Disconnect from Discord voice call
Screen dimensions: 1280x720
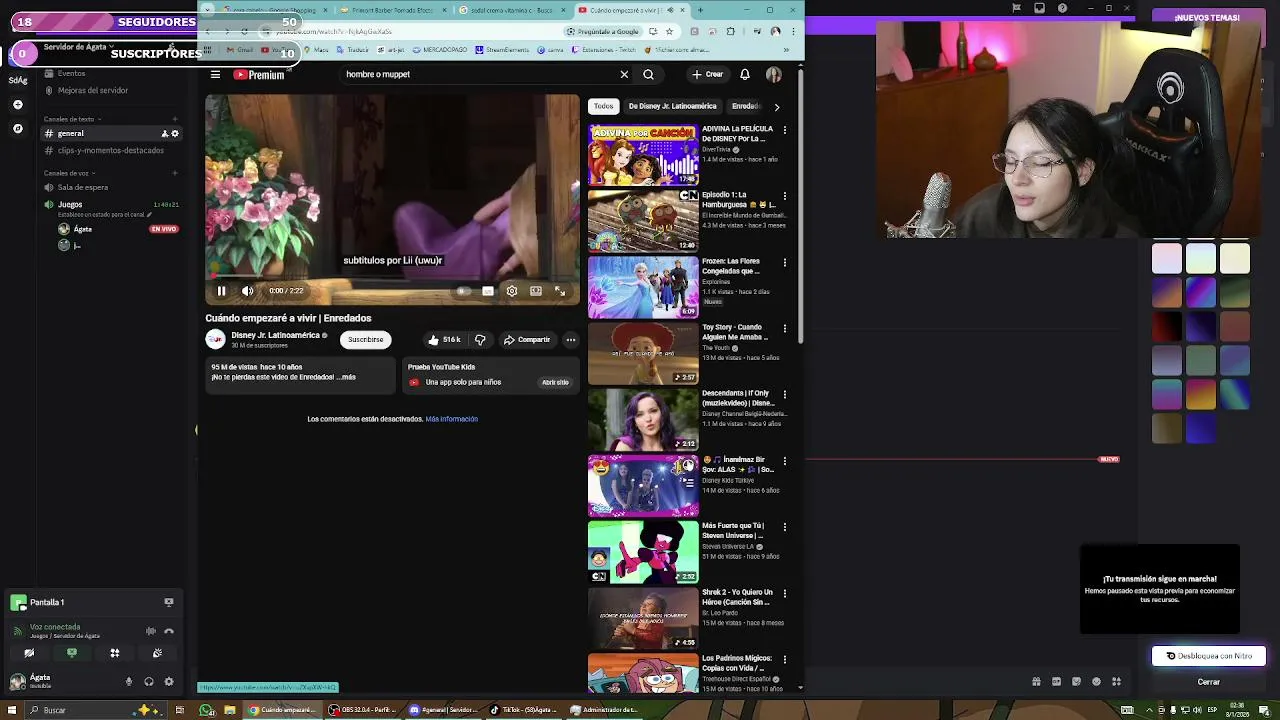click(169, 631)
